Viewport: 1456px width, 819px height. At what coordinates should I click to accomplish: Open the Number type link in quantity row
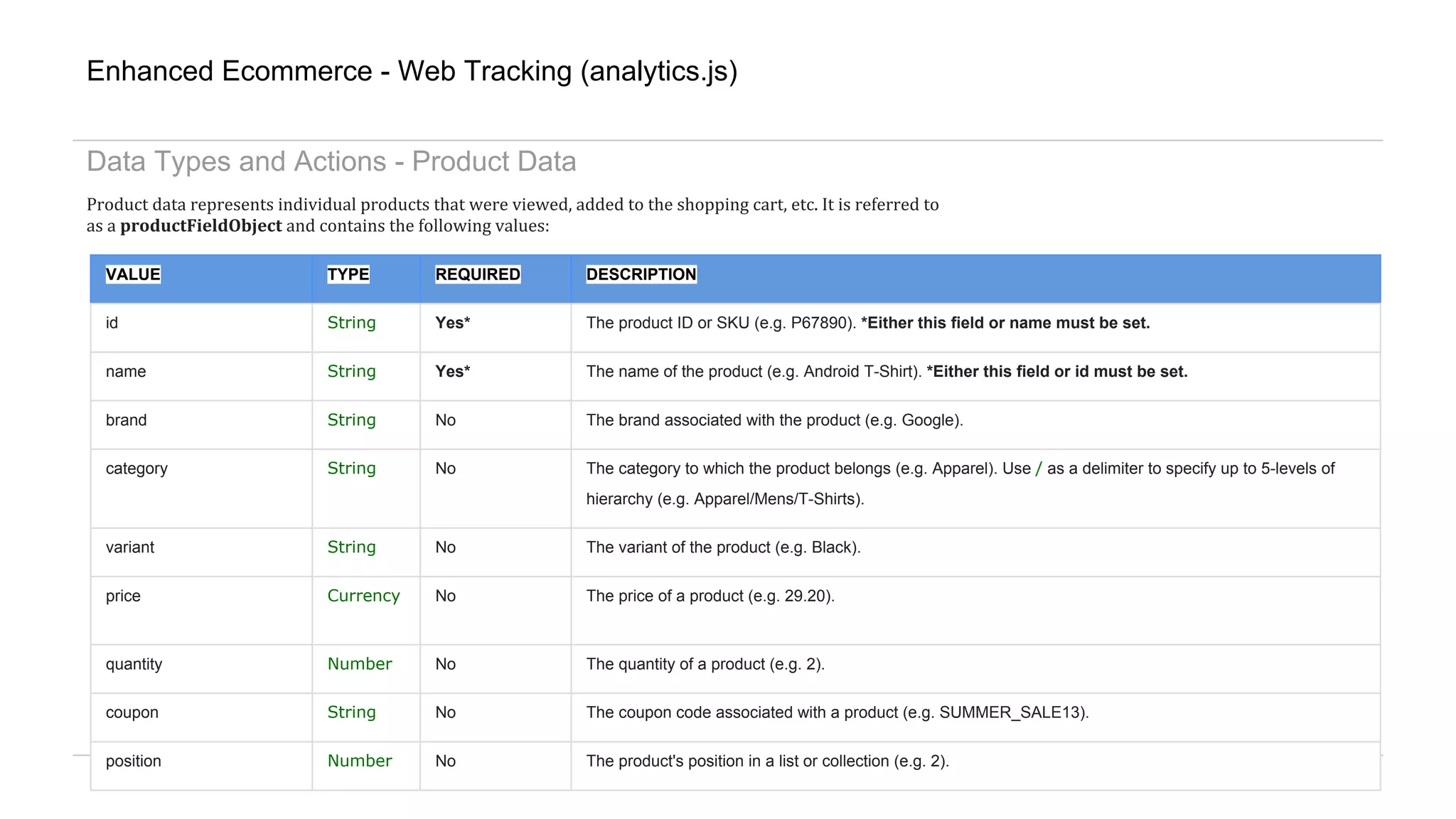360,664
